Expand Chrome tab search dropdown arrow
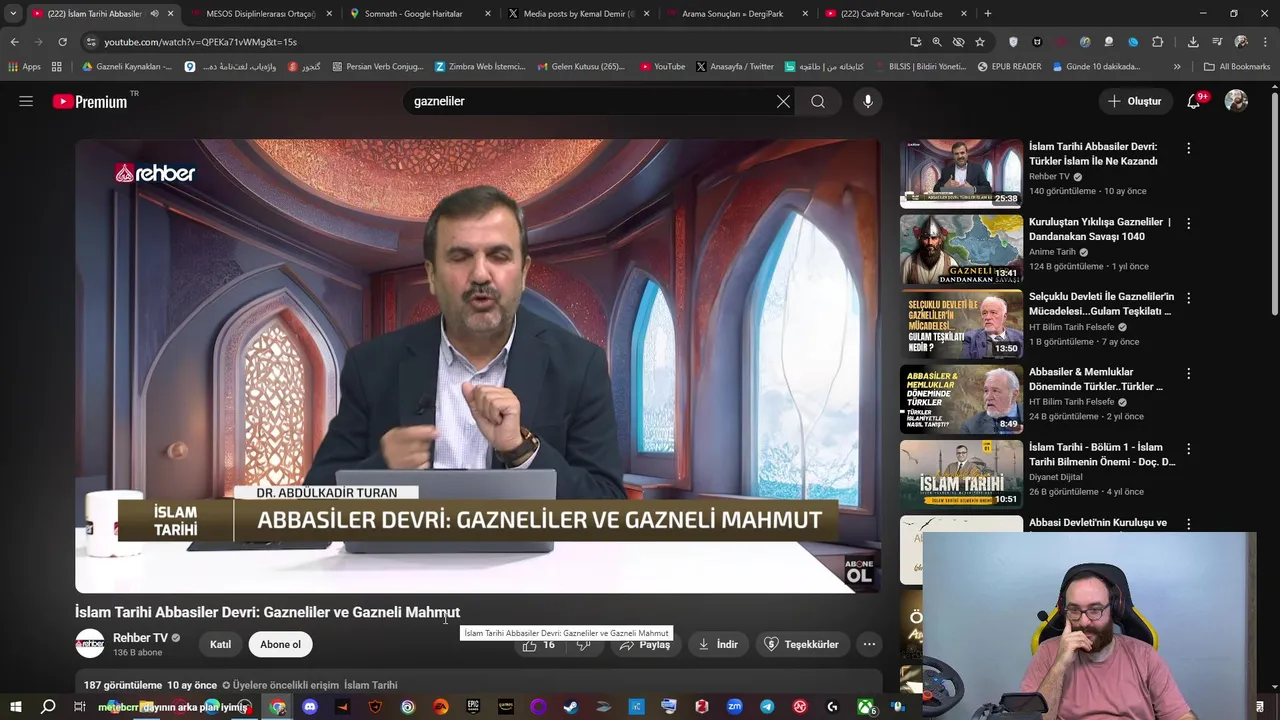The height and width of the screenshot is (720, 1280). click(x=13, y=13)
